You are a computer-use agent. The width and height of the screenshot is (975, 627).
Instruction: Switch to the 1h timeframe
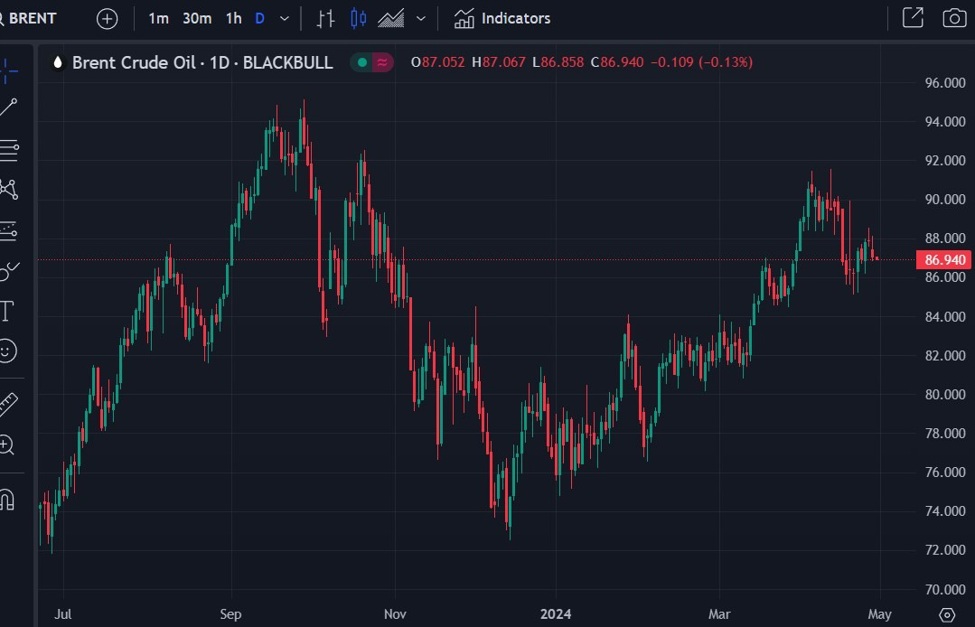(x=233, y=17)
